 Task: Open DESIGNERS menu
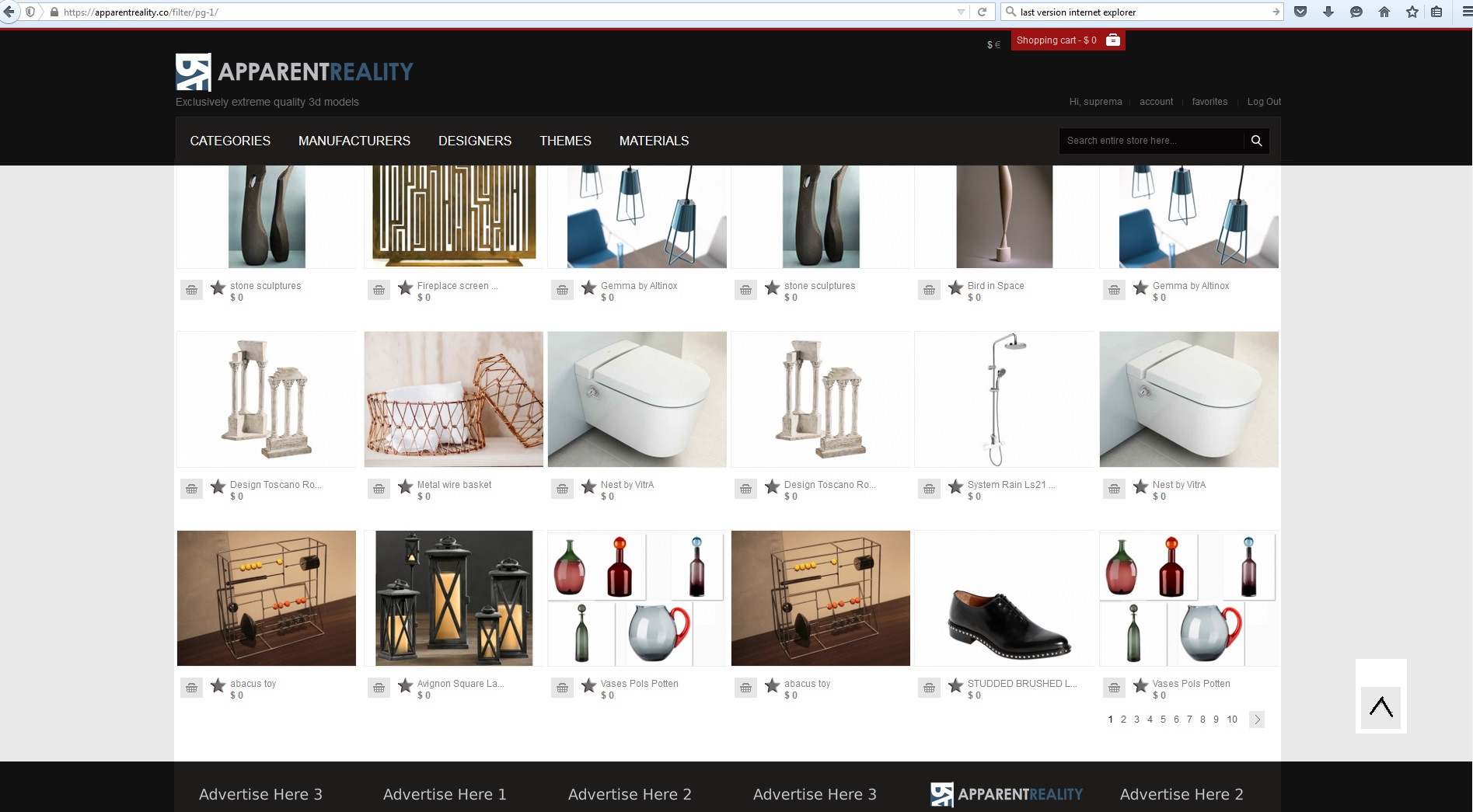coord(475,141)
